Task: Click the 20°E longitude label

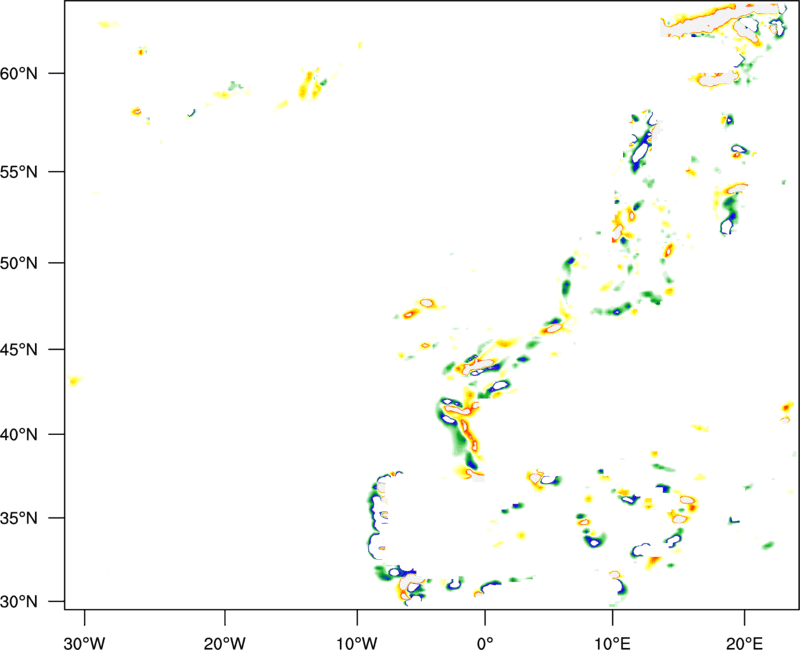Action: click(744, 643)
